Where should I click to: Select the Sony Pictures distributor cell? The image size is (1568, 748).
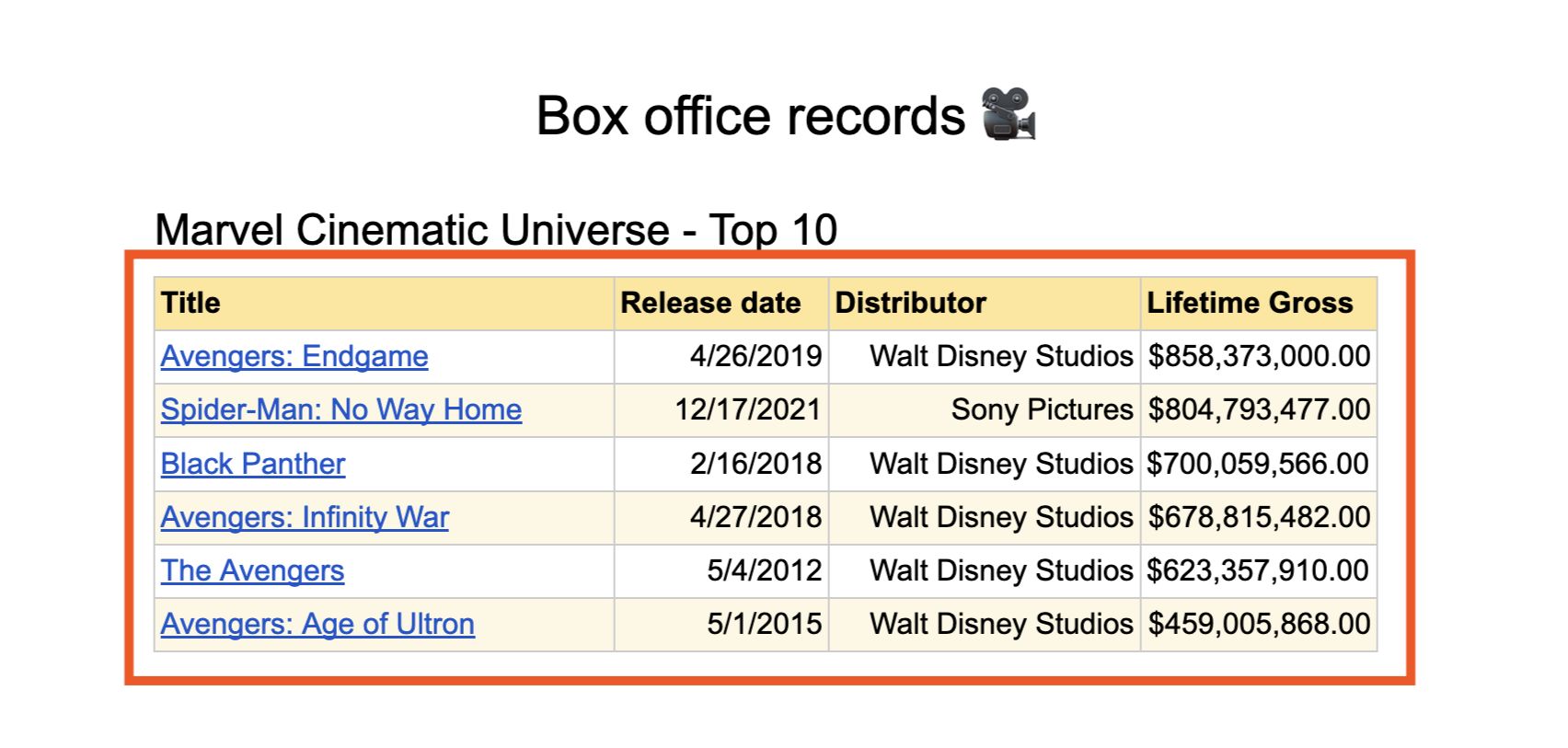985,410
